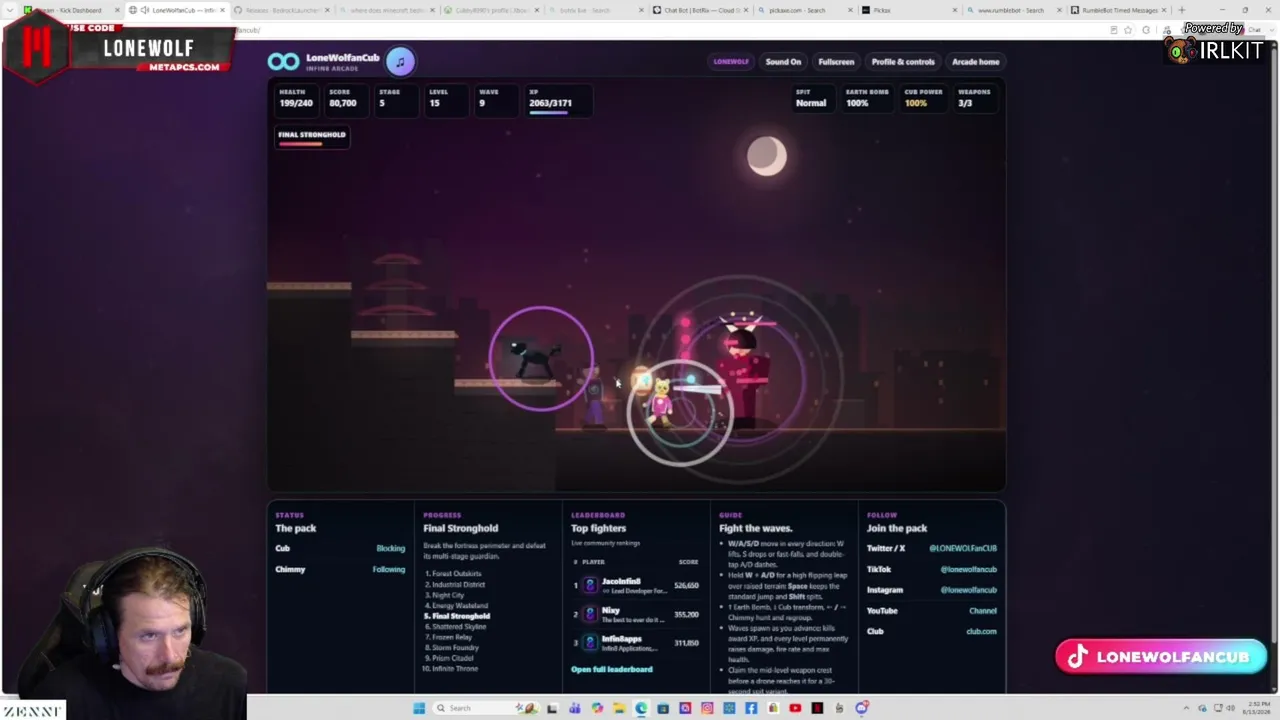Screen dimensions: 1280x720
Task: Click the black wolf cub character
Action: click(x=535, y=358)
